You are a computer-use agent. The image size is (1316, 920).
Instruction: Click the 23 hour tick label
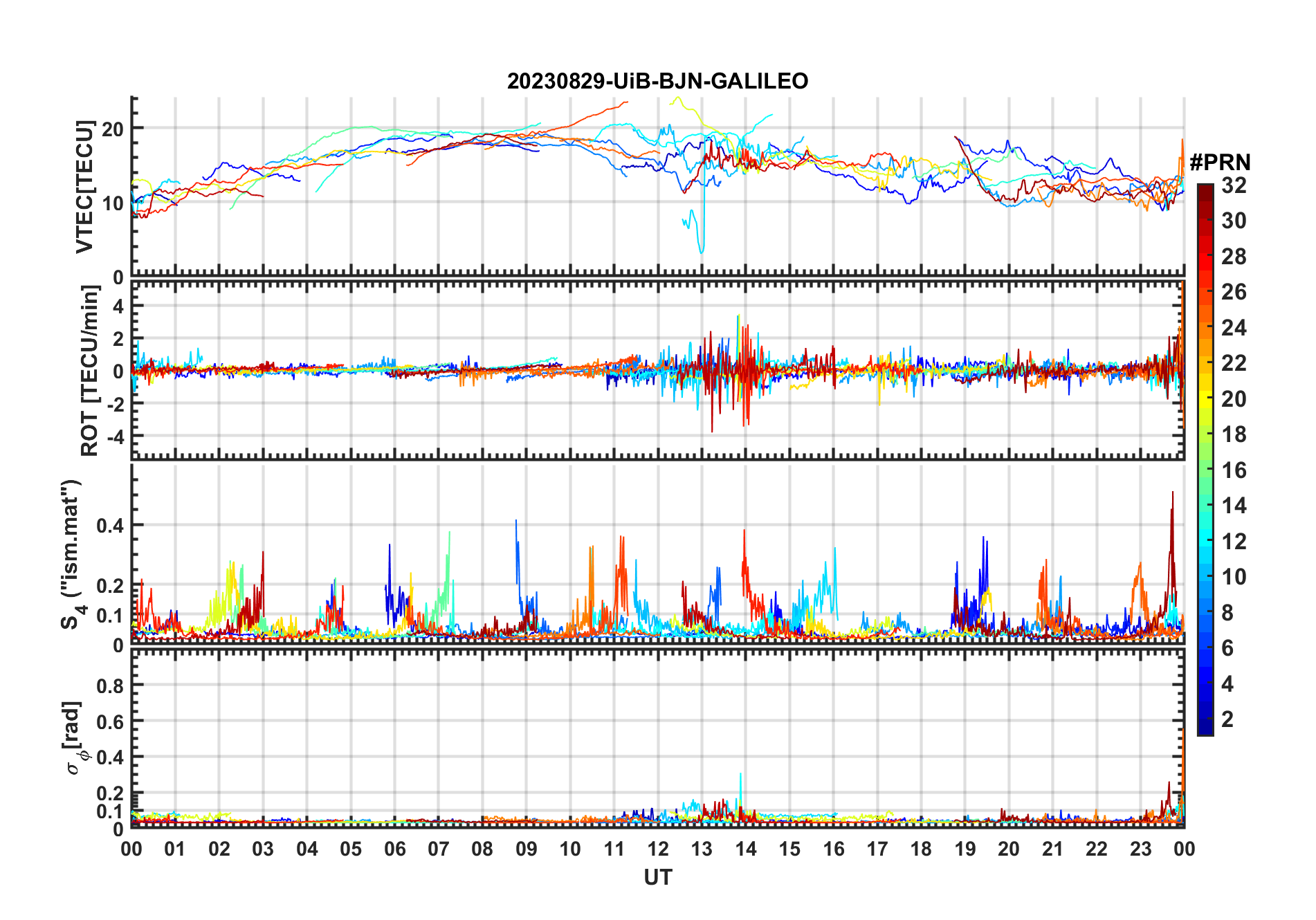1140,849
